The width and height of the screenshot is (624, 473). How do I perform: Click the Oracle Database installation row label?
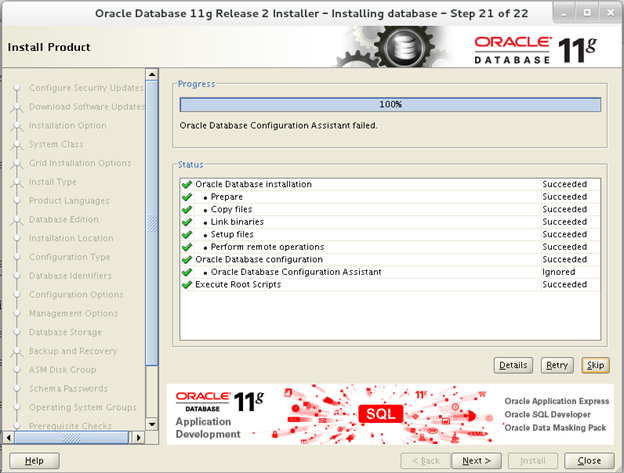253,185
